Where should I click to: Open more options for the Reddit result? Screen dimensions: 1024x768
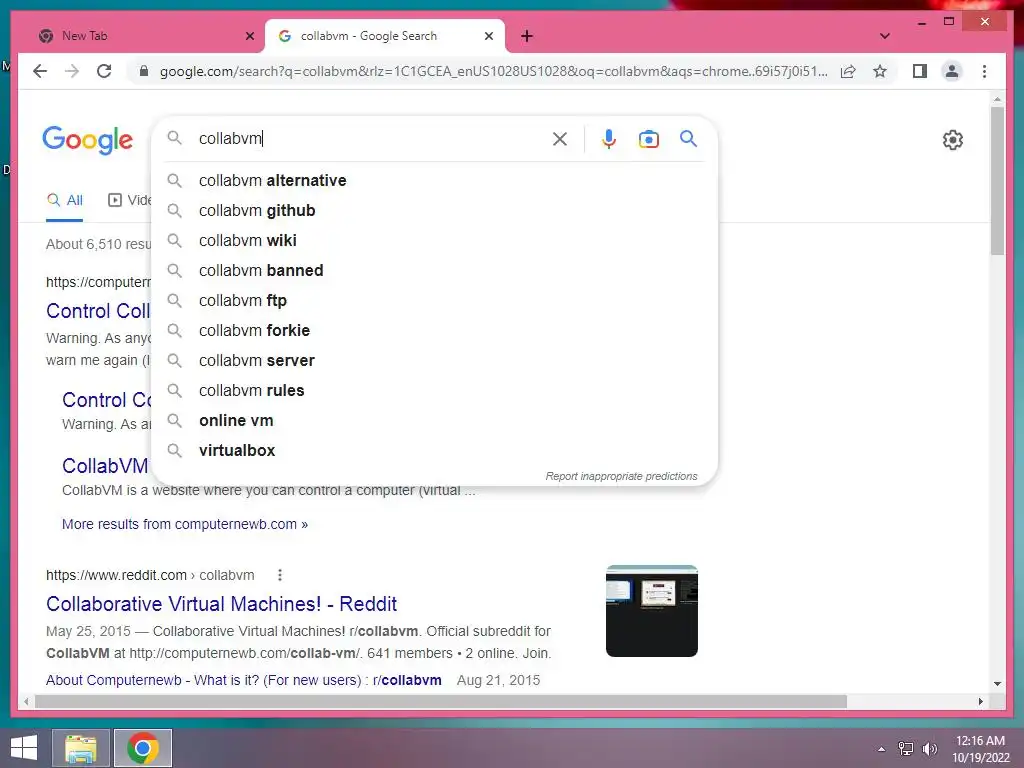(280, 575)
